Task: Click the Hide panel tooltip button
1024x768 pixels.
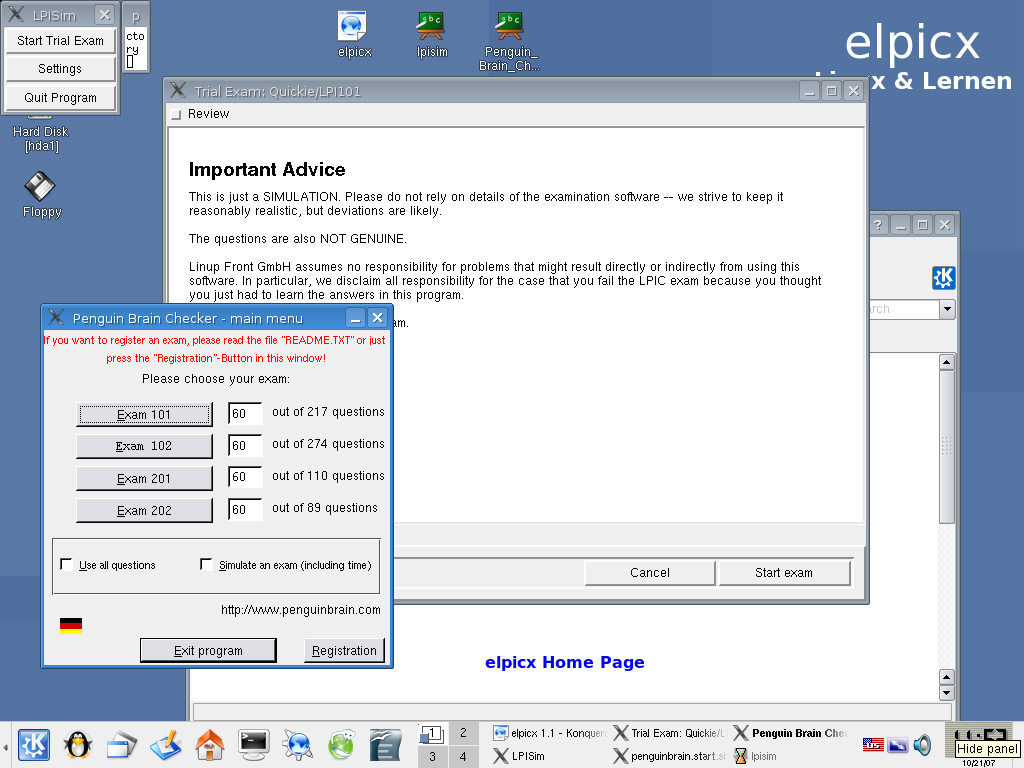Action: point(986,749)
